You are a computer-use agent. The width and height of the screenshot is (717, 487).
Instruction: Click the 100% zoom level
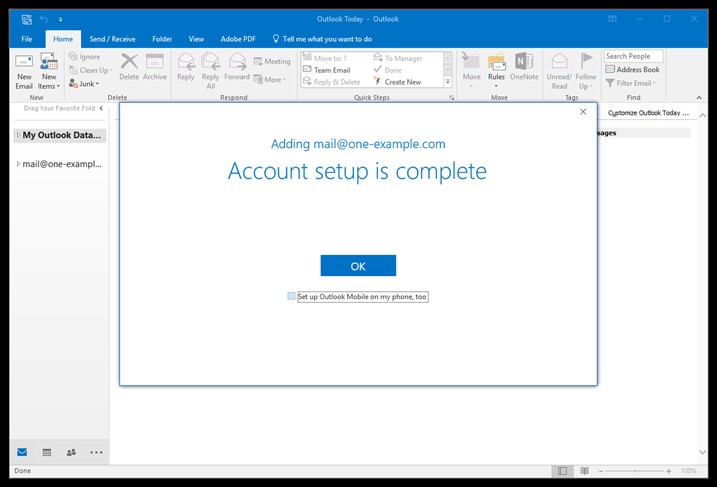tap(688, 471)
